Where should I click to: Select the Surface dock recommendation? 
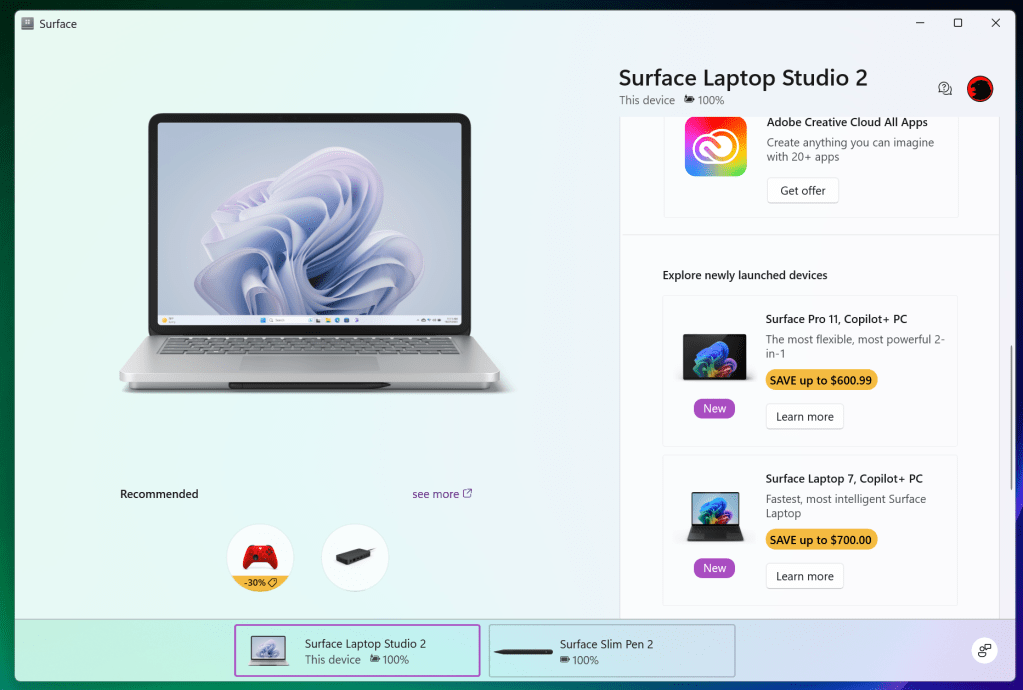click(x=355, y=558)
